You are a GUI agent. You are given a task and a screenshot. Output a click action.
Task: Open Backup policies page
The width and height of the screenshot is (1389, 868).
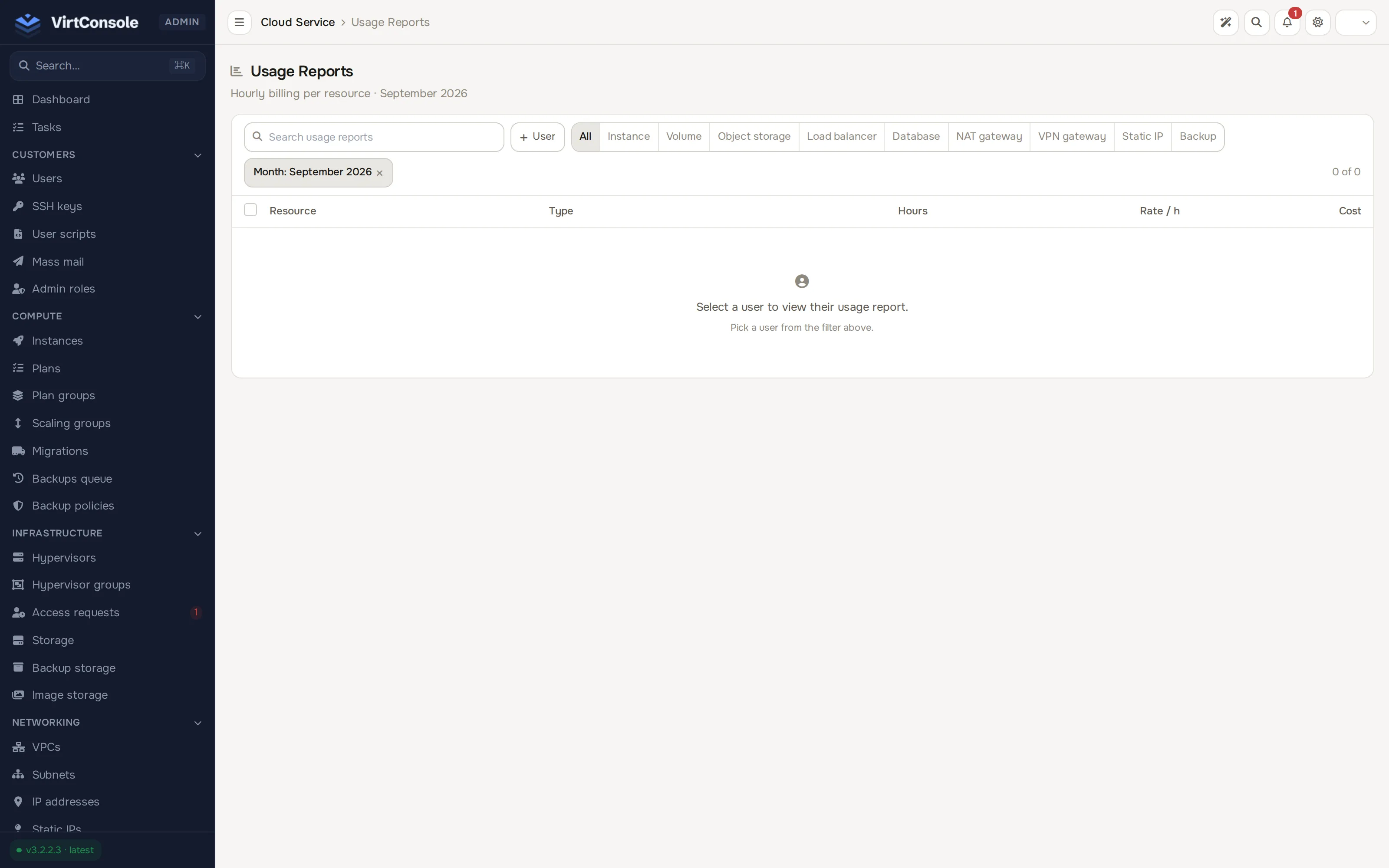(x=107, y=506)
